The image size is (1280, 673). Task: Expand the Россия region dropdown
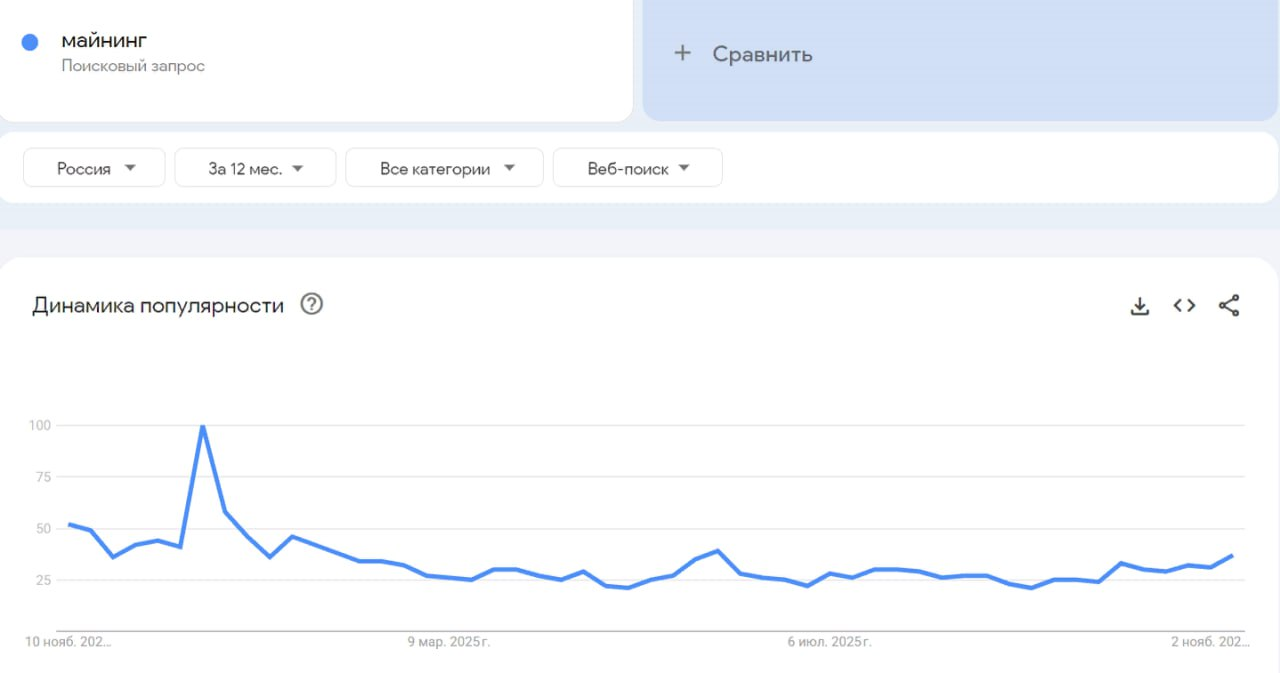point(95,168)
